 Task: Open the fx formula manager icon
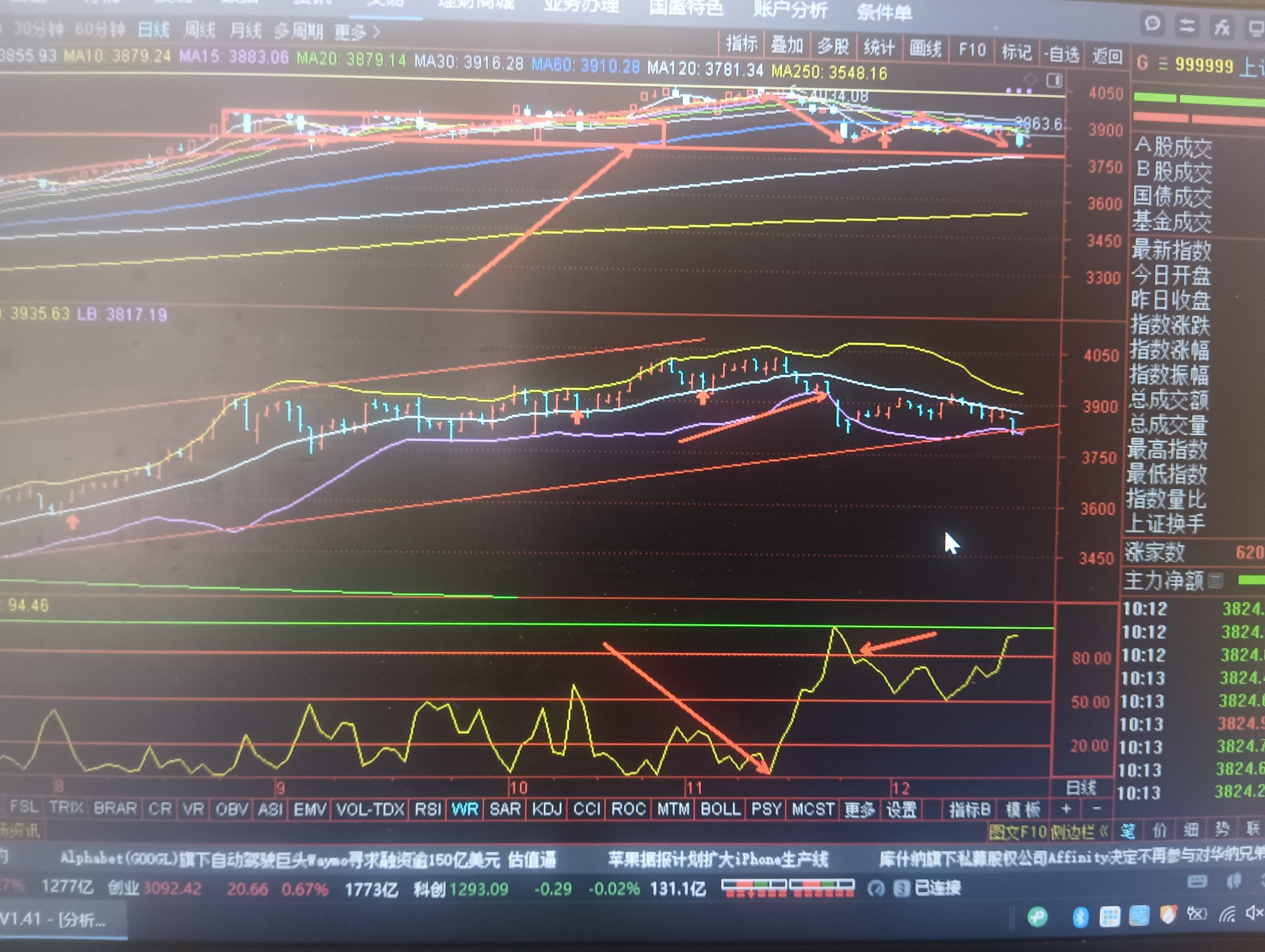coord(1222,26)
